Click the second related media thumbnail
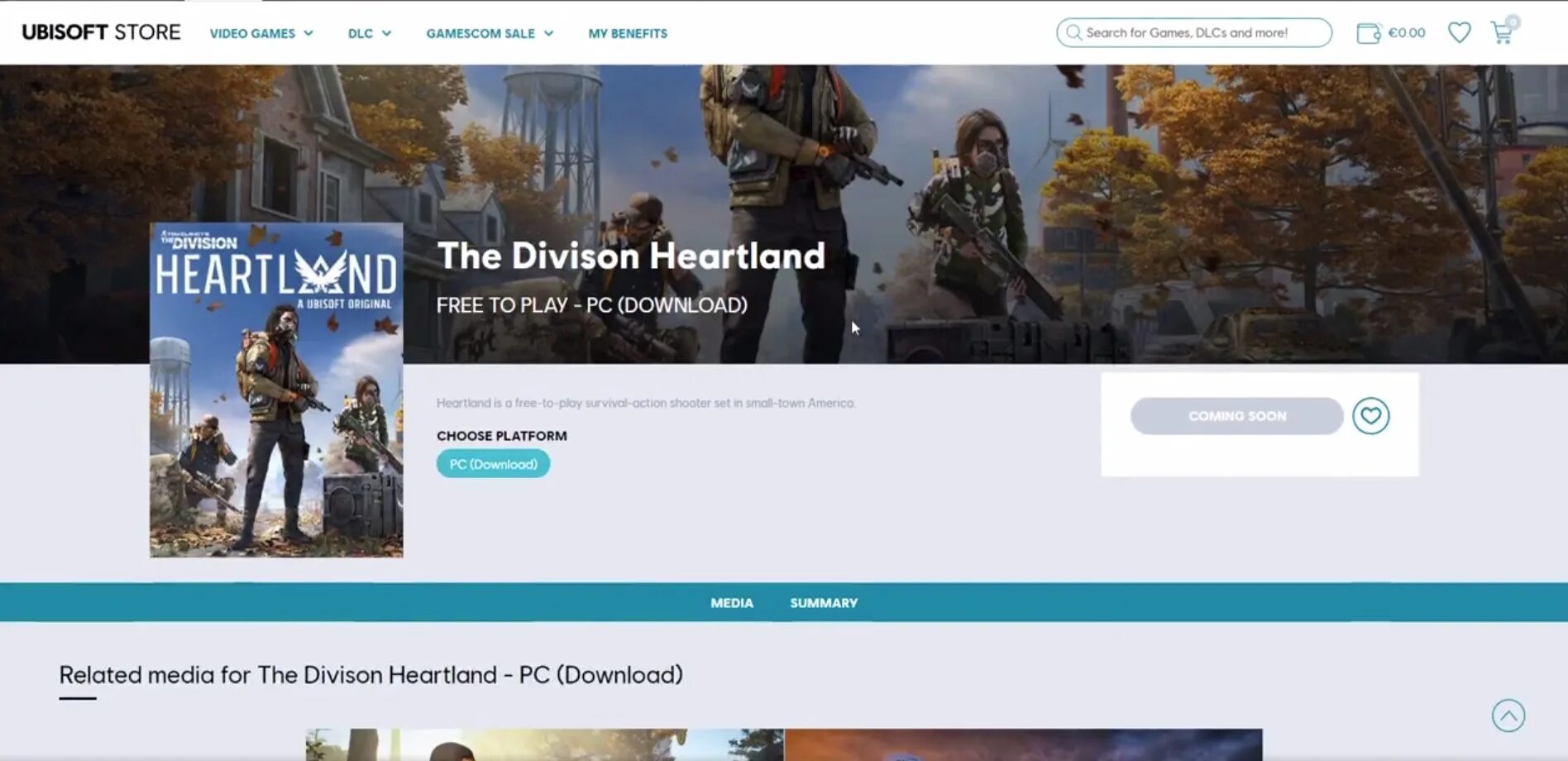Screen dimensions: 1568x761 click(1024, 744)
